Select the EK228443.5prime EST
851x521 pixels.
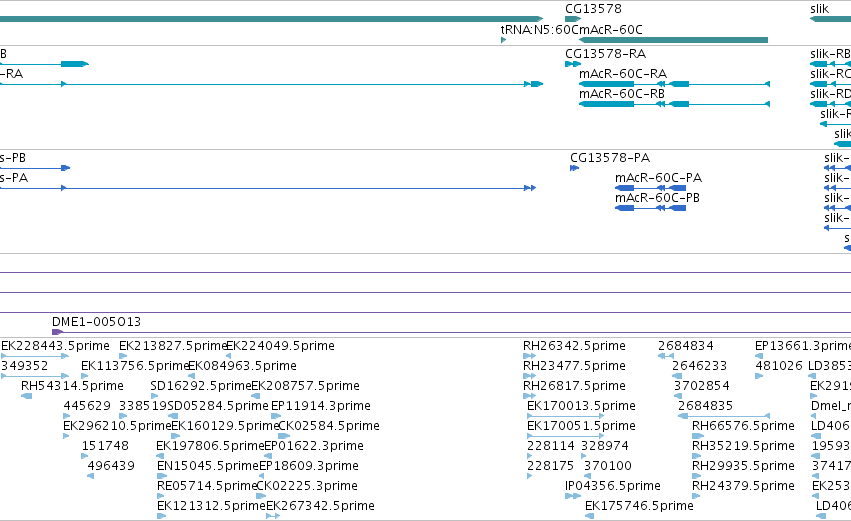55,346
